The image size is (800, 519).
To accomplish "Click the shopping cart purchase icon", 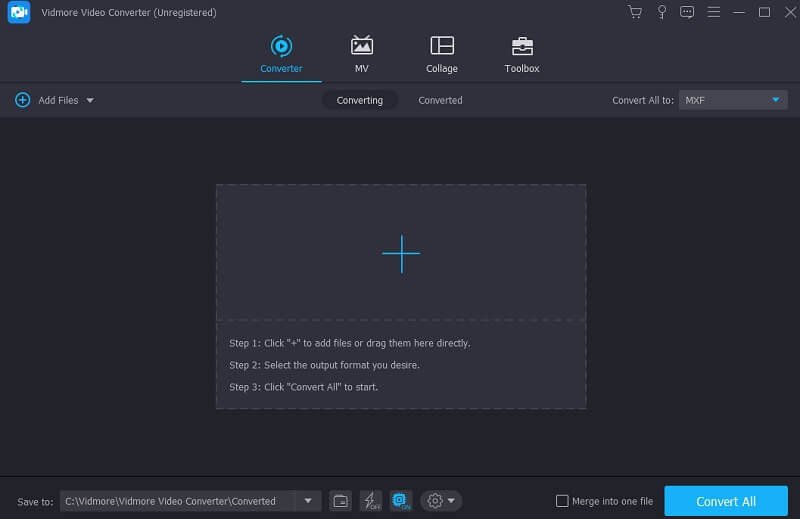I will [x=635, y=12].
